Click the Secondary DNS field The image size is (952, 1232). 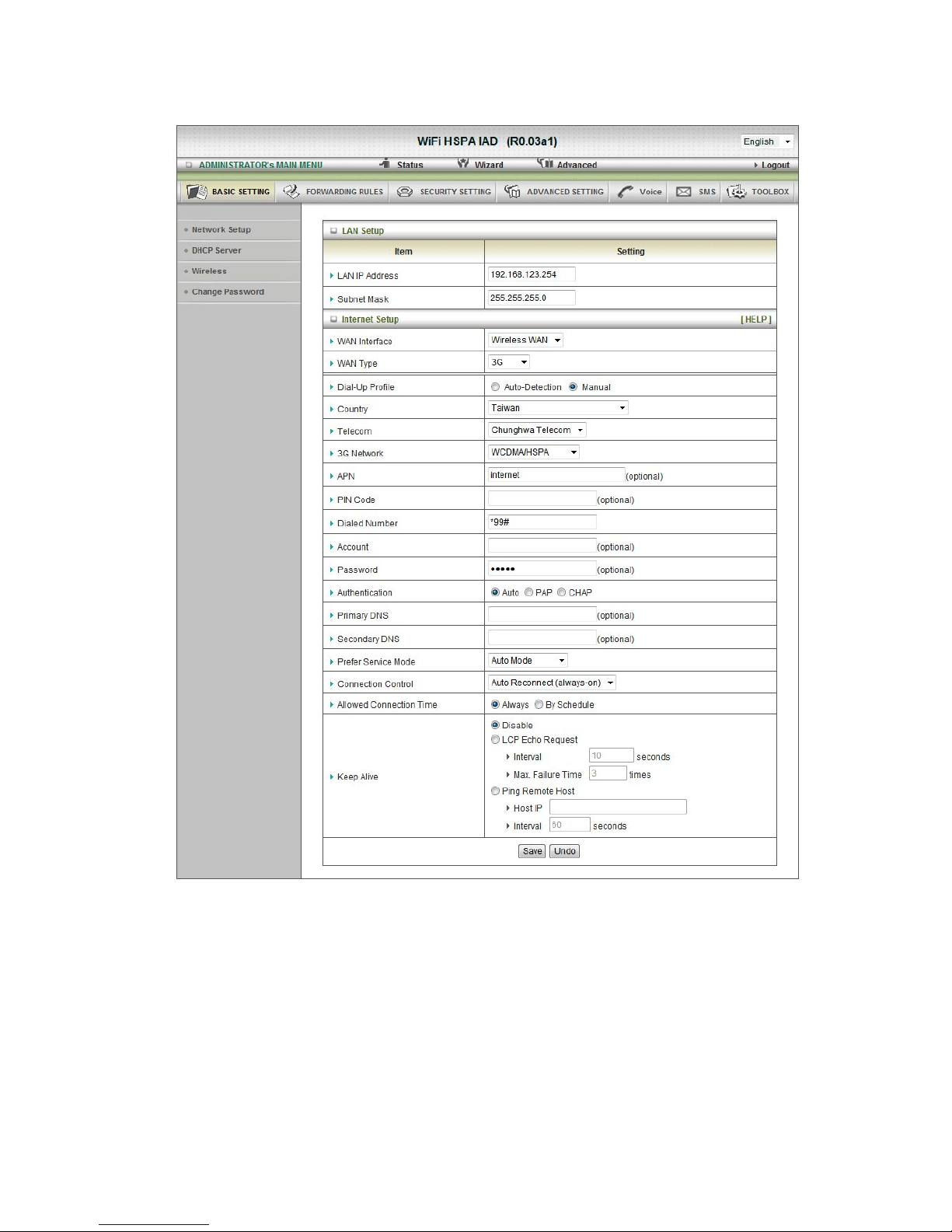pos(542,637)
